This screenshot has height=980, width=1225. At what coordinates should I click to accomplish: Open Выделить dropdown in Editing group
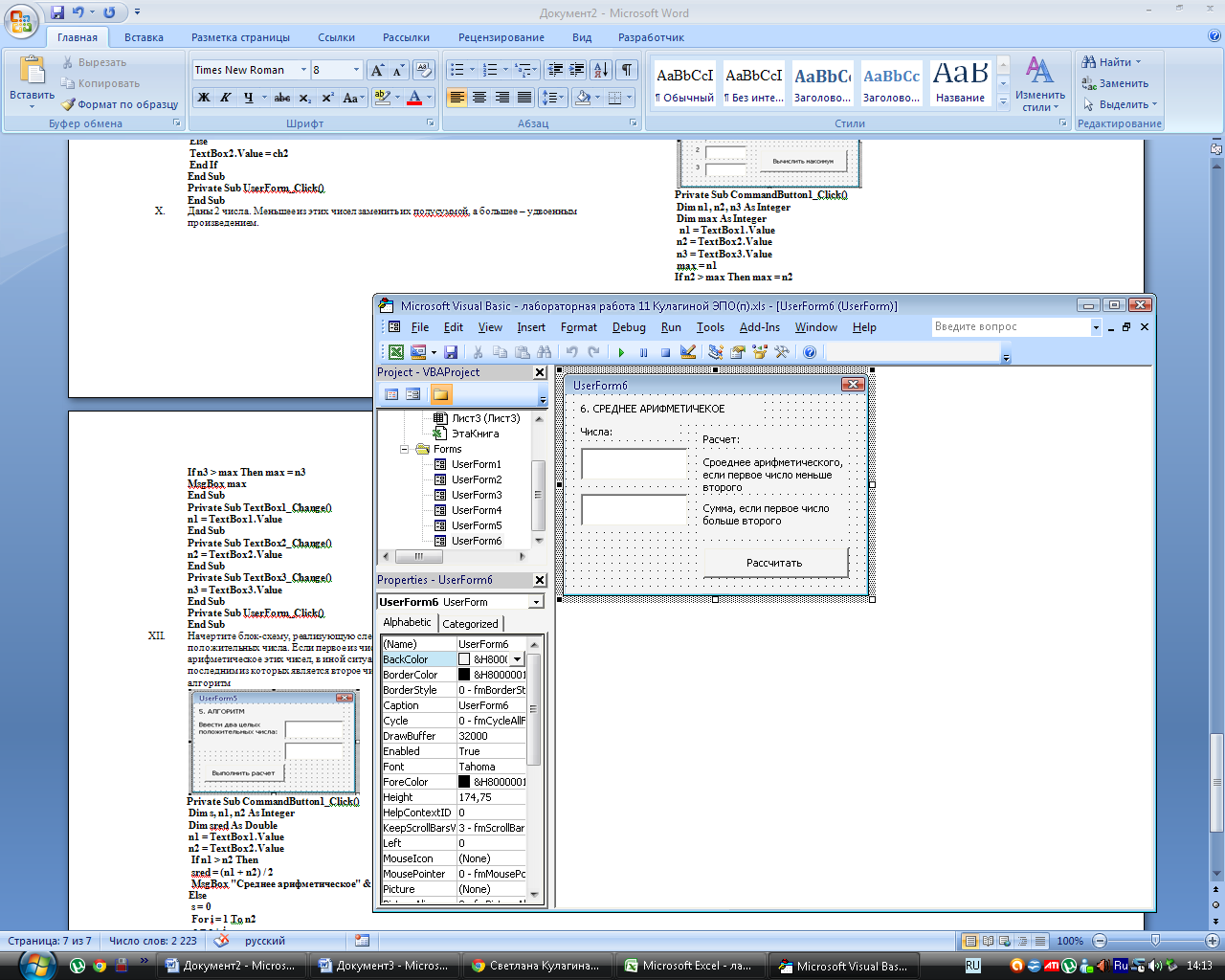pos(1154,104)
